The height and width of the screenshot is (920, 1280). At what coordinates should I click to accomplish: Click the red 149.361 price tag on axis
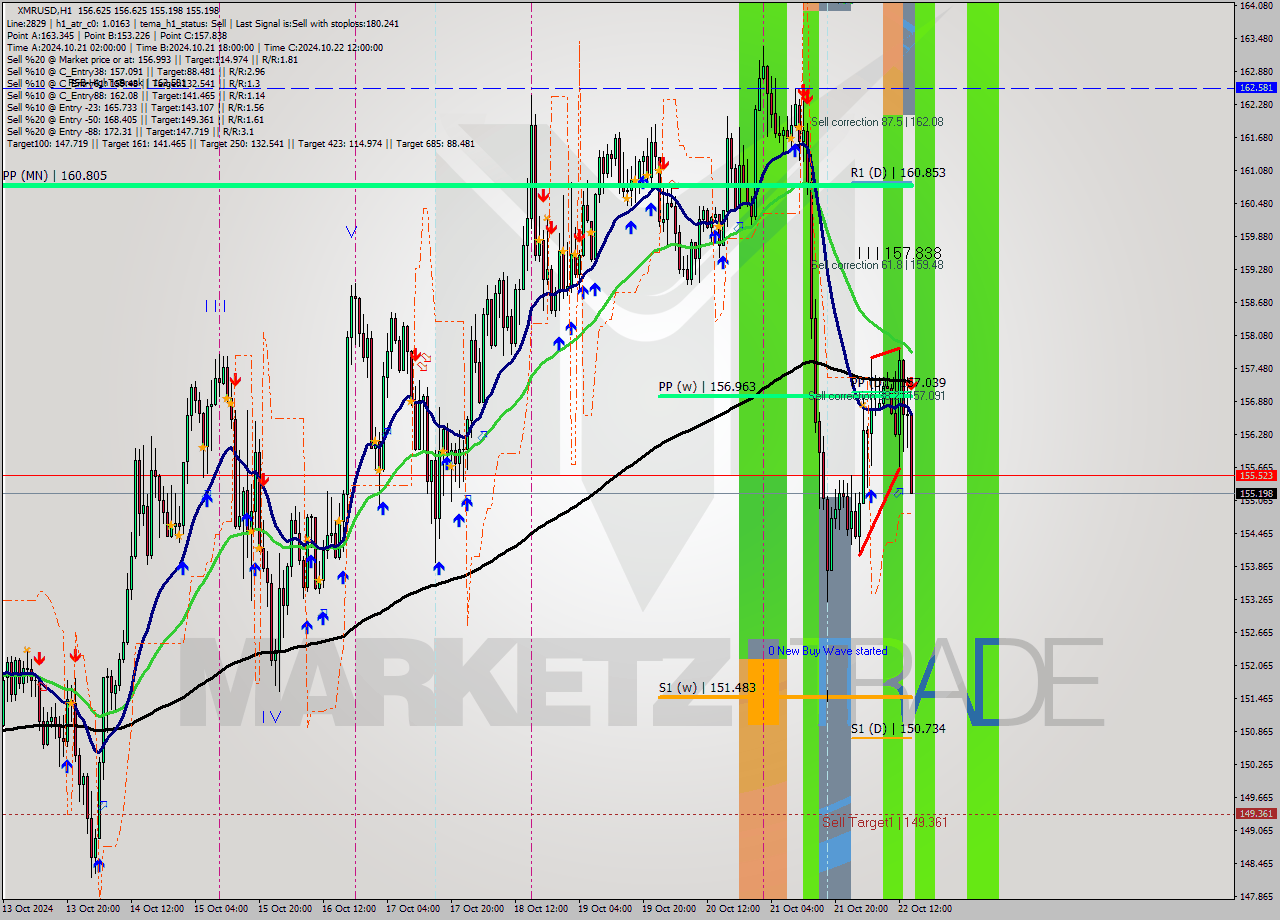click(1256, 813)
